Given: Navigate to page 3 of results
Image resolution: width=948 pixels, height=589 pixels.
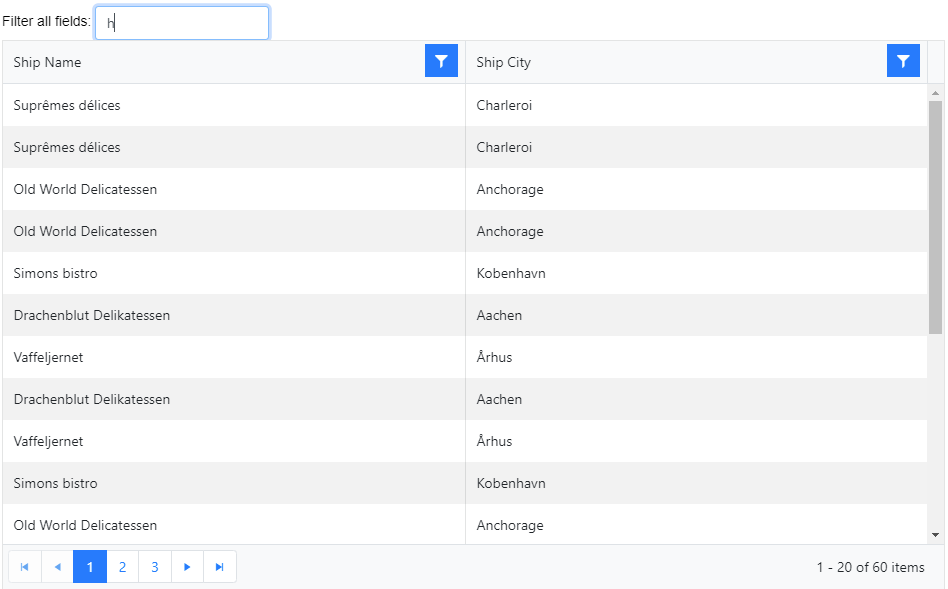Looking at the screenshot, I should coord(154,567).
